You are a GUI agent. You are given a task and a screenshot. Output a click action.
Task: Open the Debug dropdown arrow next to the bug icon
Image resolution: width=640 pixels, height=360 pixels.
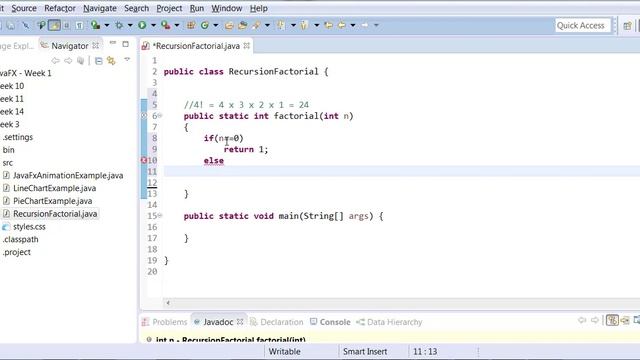(x=130, y=25)
